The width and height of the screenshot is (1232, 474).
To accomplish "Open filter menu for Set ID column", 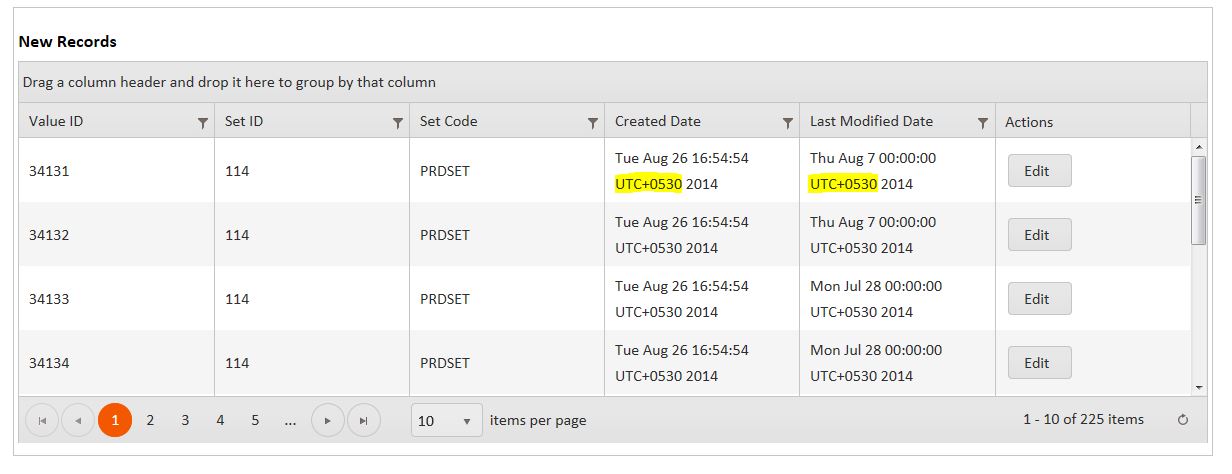I will (398, 123).
